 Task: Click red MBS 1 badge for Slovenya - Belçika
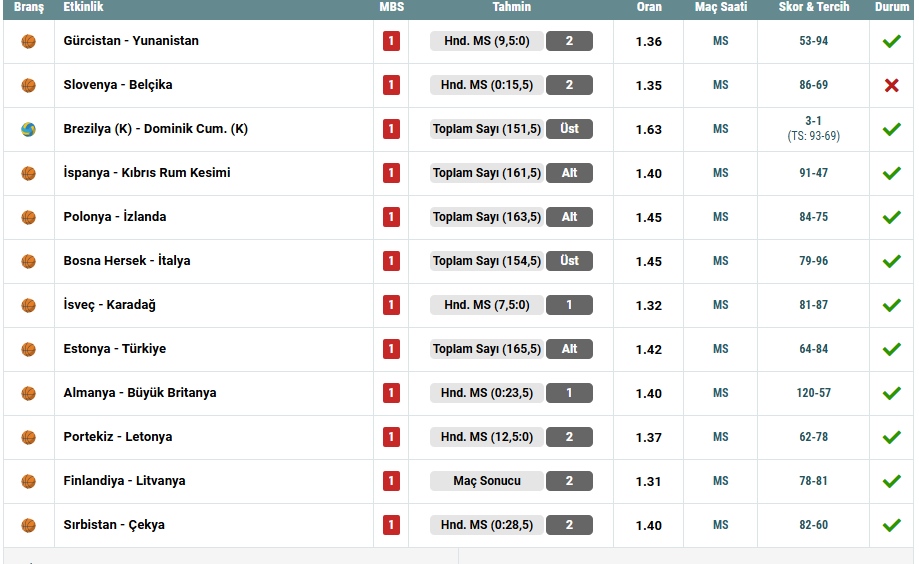pyautogui.click(x=391, y=85)
